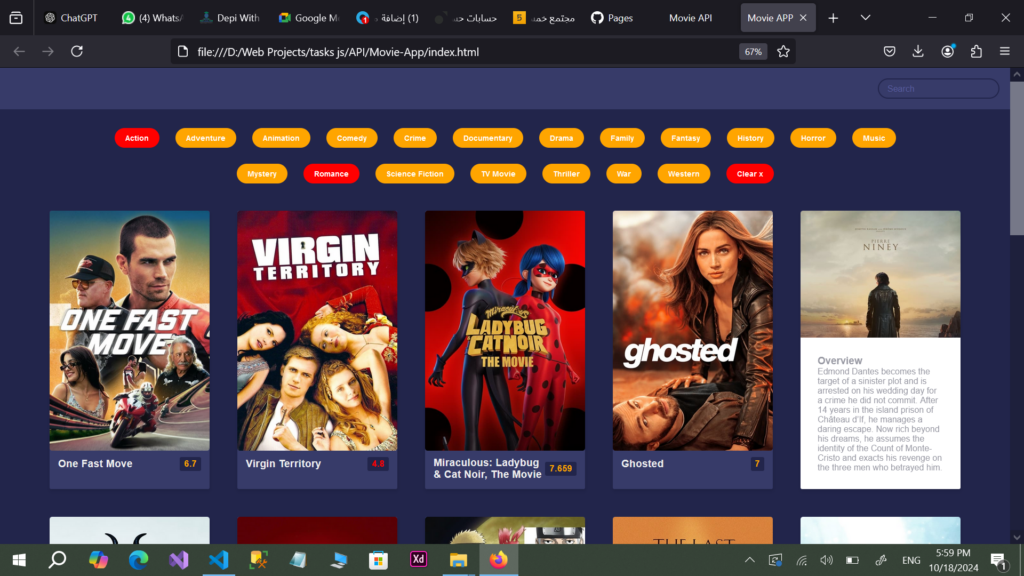Open File Explorer from the taskbar
1024x576 pixels.
[x=458, y=560]
